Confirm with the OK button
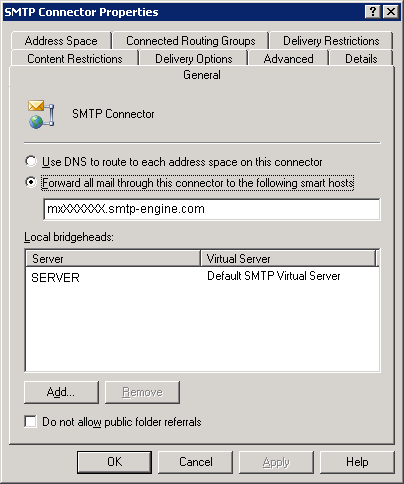The height and width of the screenshot is (484, 404). (114, 462)
